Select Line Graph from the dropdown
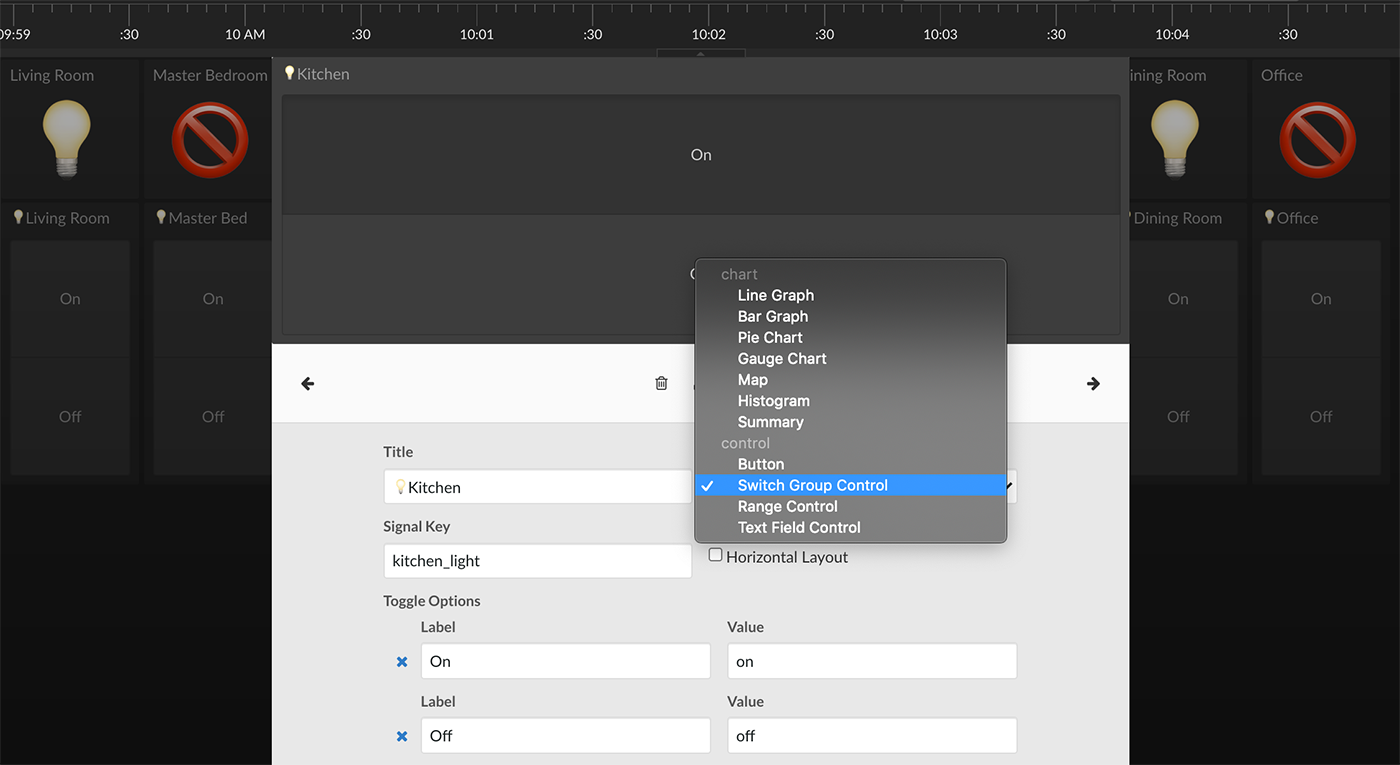1400x765 pixels. (851, 295)
